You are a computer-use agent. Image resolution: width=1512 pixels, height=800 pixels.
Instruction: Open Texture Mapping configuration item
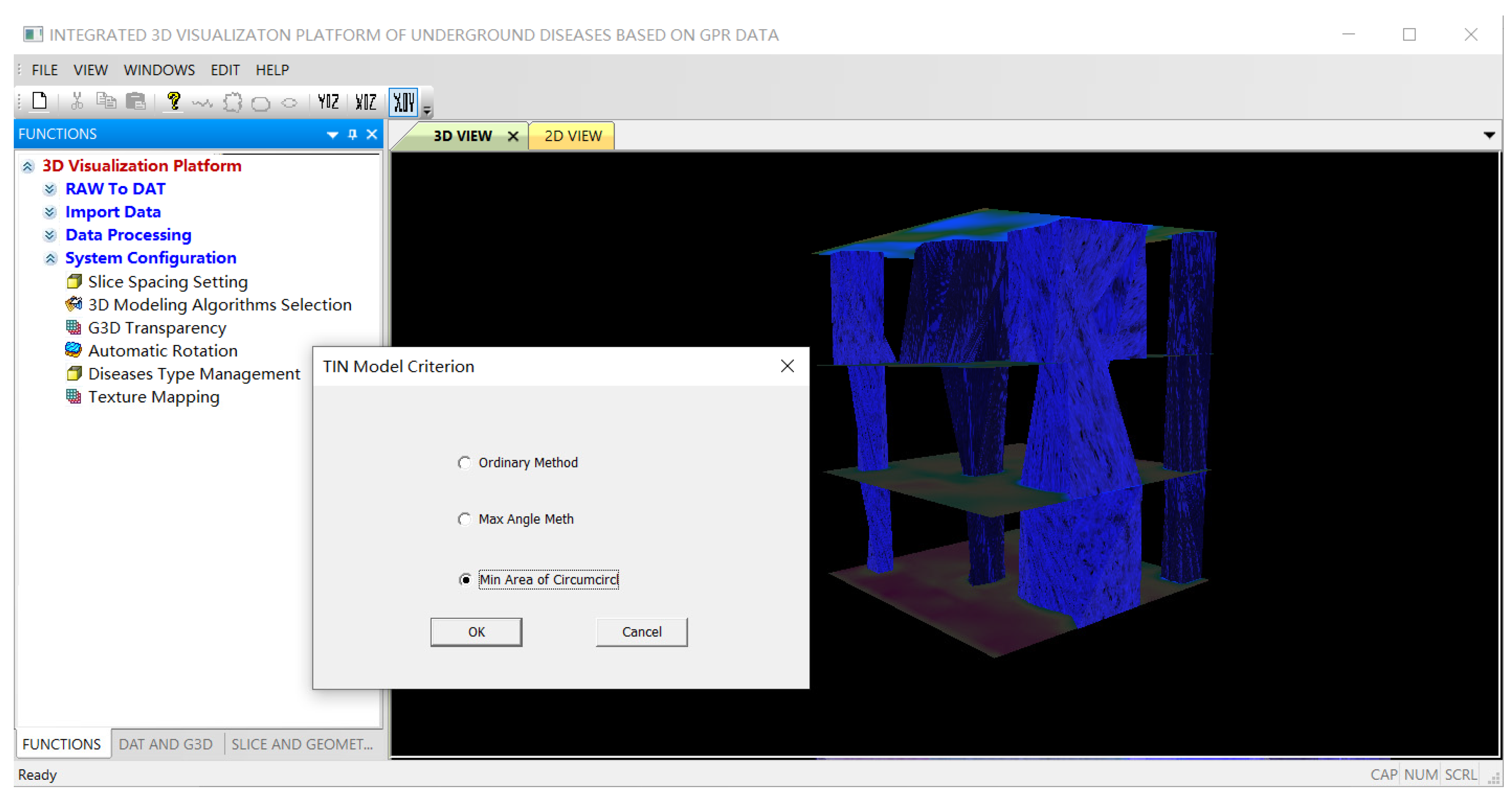154,397
